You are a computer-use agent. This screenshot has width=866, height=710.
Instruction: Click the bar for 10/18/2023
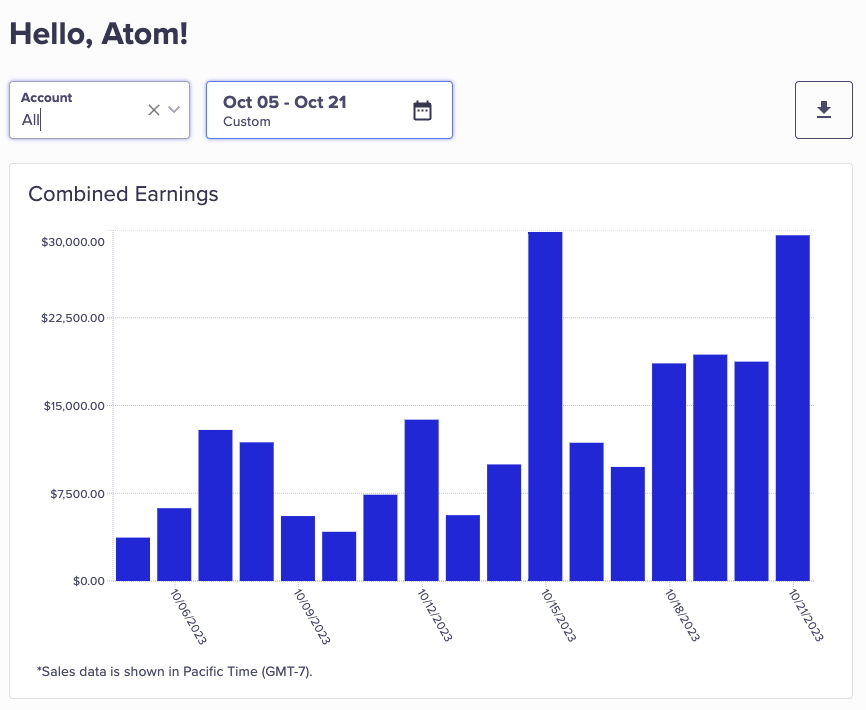pyautogui.click(x=669, y=471)
